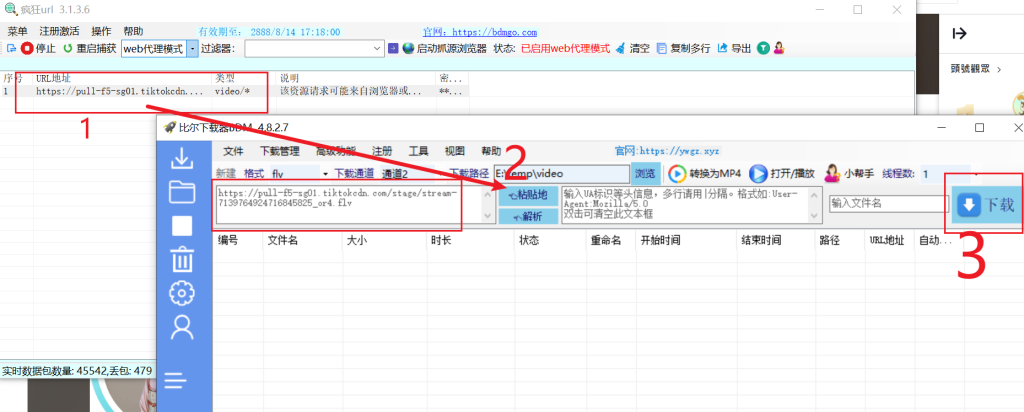Open the folder icon in BDM sidebar
1024x412 pixels.
pyautogui.click(x=182, y=191)
